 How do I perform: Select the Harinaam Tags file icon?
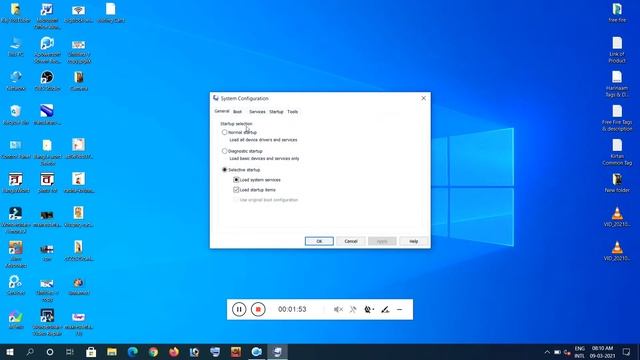click(x=617, y=84)
